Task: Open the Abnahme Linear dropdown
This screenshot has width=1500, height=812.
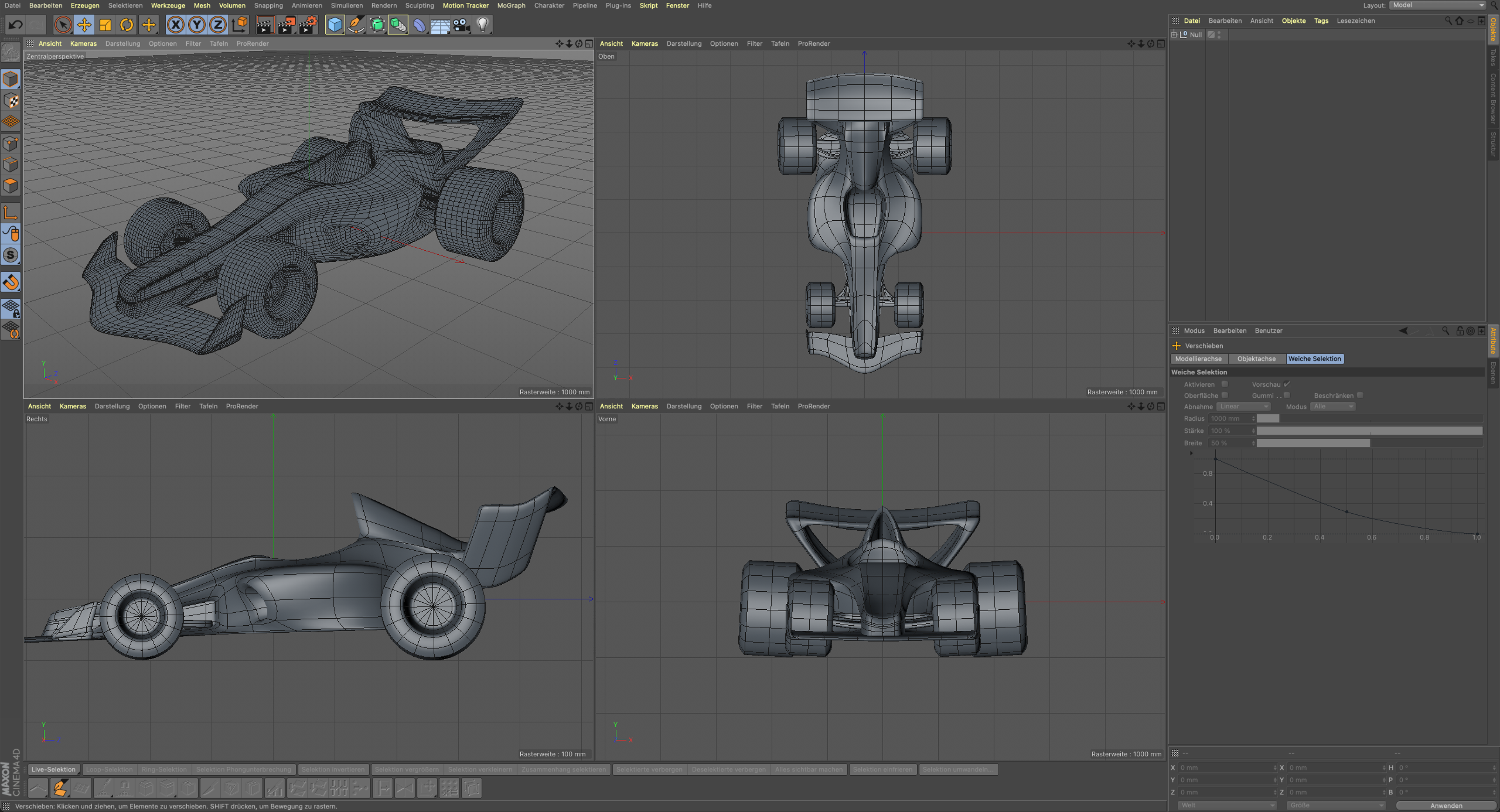Action: click(1243, 406)
